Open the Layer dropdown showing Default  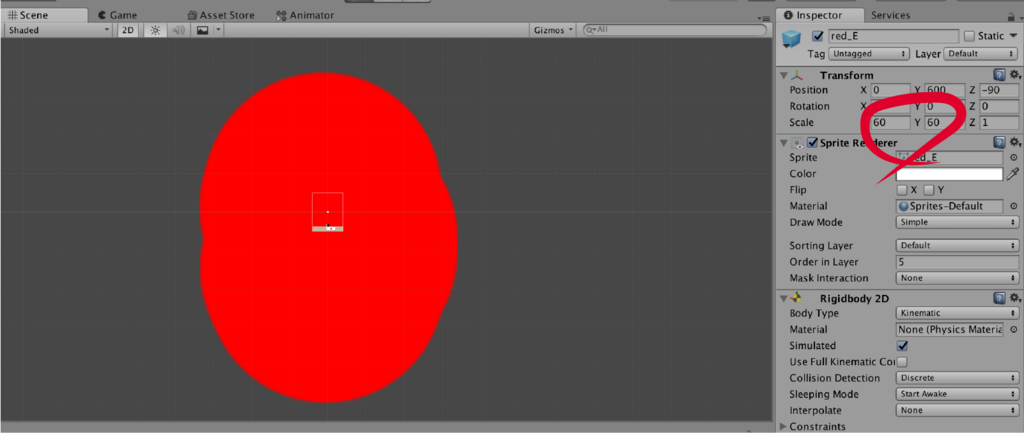tap(982, 54)
